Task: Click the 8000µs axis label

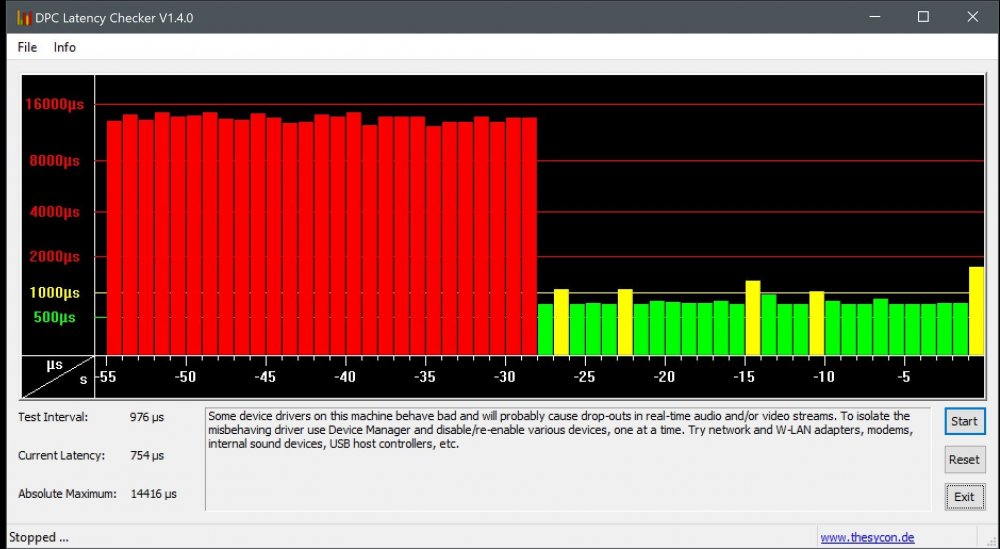Action: 55,161
